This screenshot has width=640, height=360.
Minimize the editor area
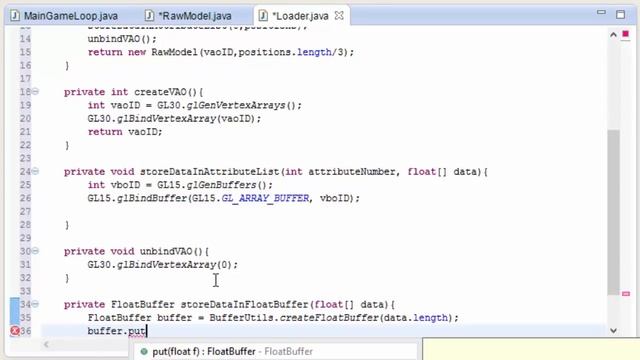tap(601, 13)
